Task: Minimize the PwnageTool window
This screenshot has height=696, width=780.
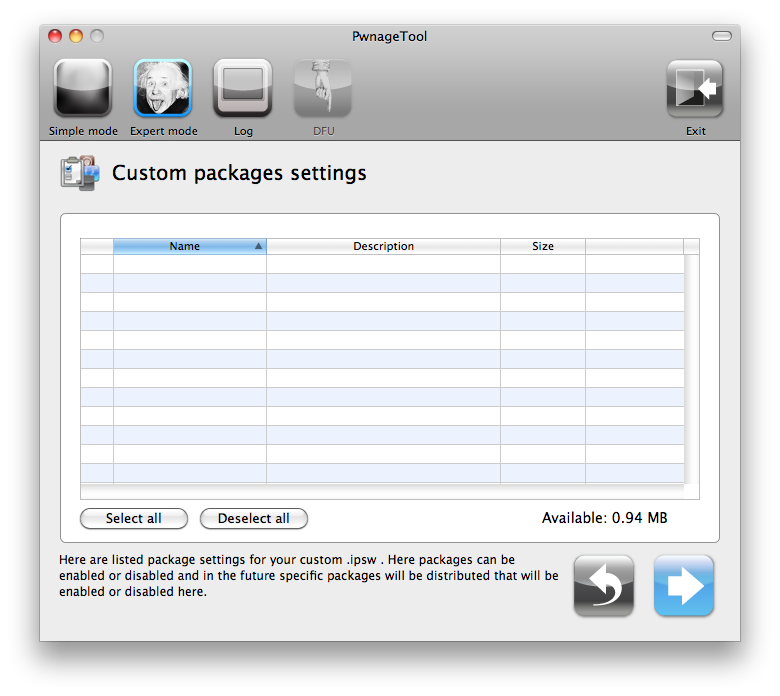Action: (76, 36)
